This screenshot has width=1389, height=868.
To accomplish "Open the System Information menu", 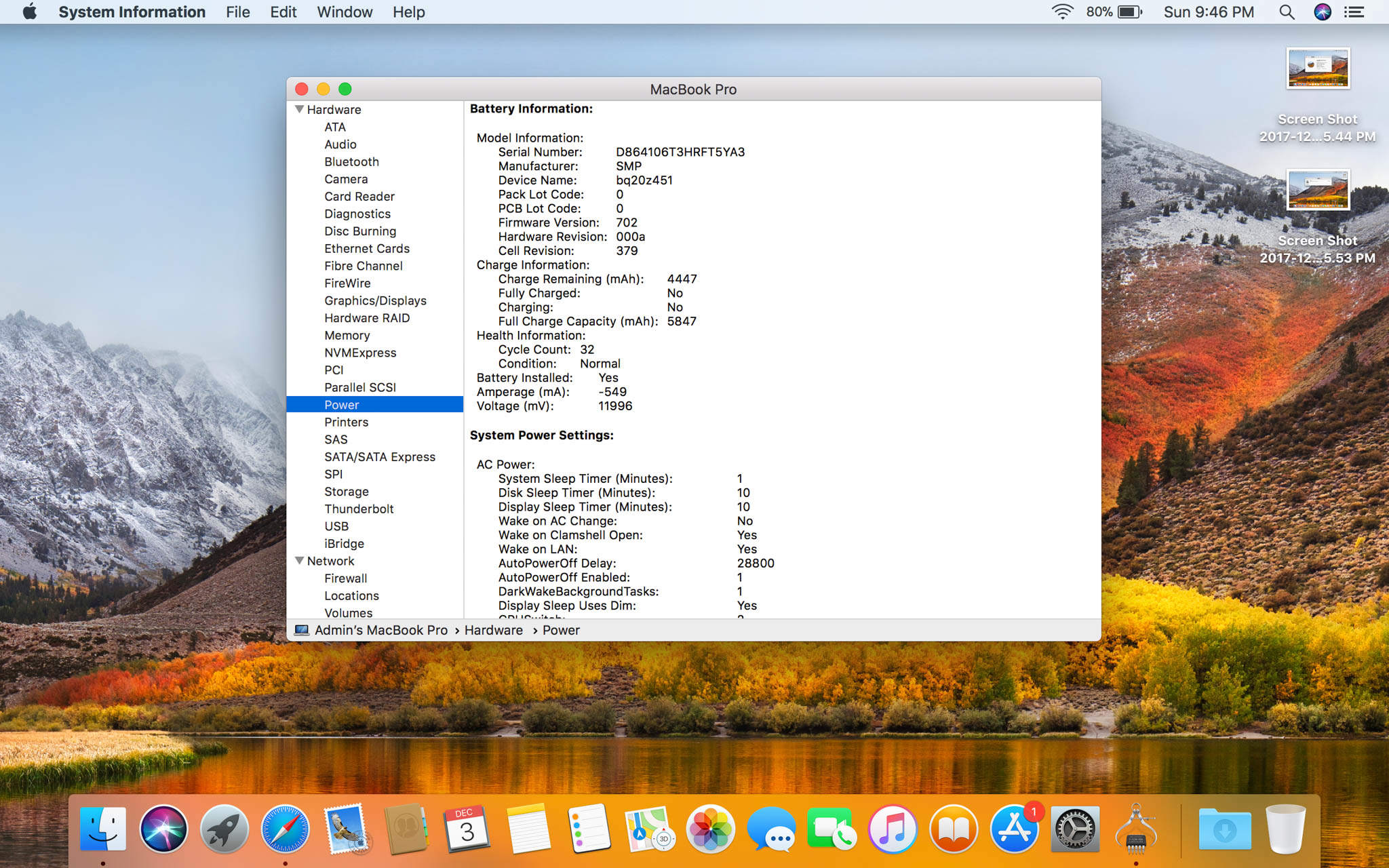I will point(132,12).
